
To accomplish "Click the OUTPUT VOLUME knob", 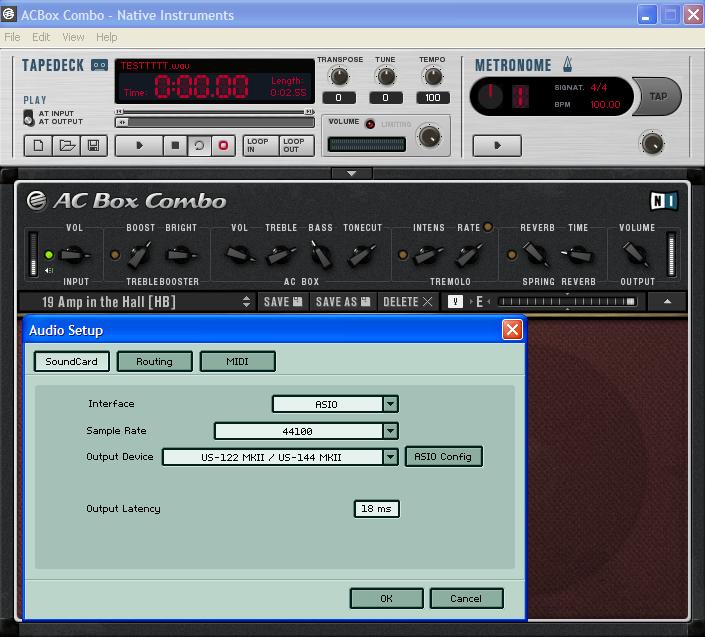I will tap(635, 254).
